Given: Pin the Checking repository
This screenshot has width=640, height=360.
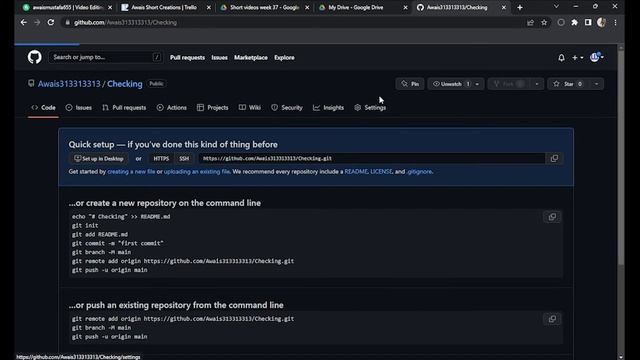Looking at the screenshot, I should pos(410,84).
